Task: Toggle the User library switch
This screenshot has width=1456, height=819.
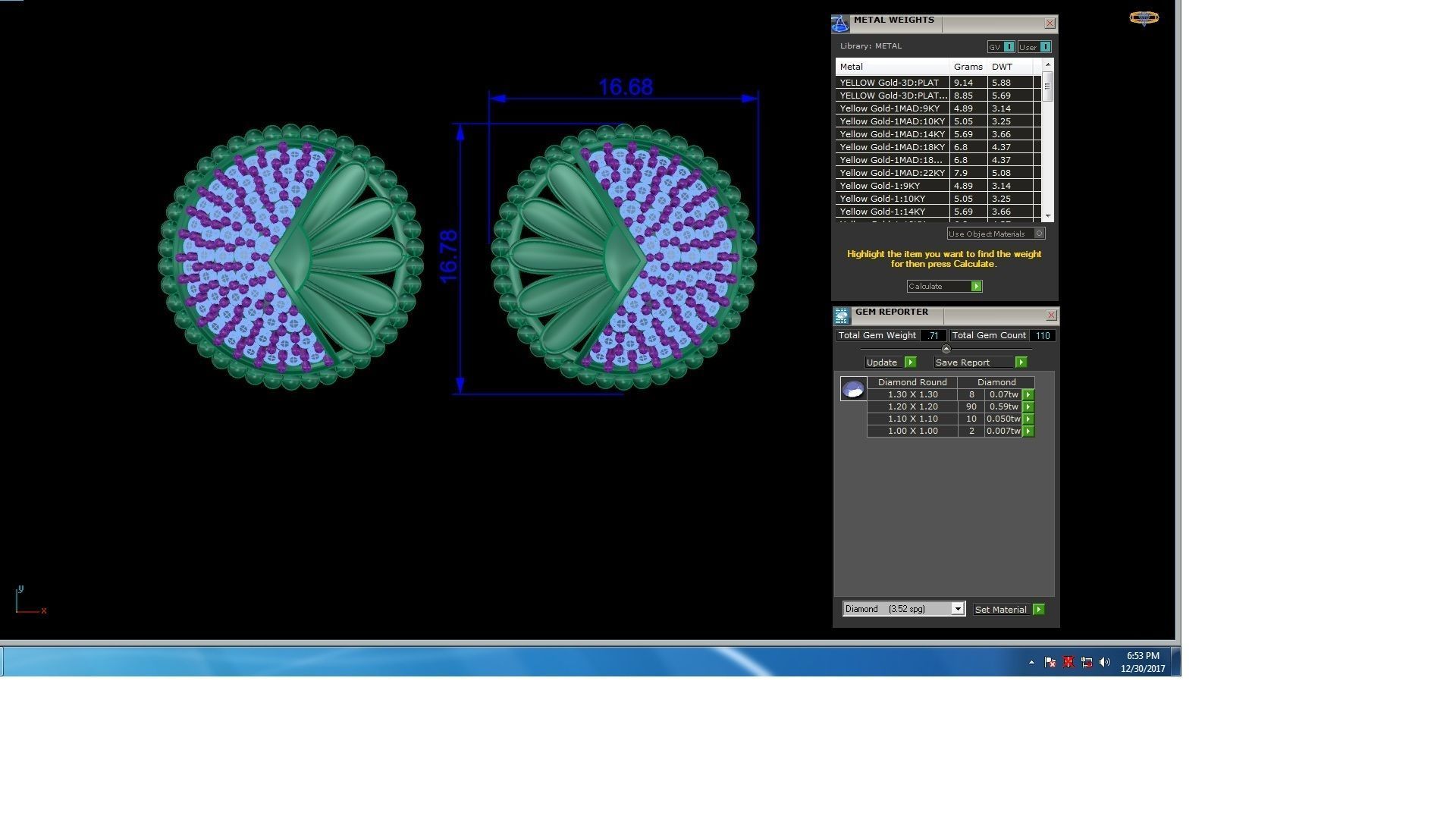Action: 1045,47
